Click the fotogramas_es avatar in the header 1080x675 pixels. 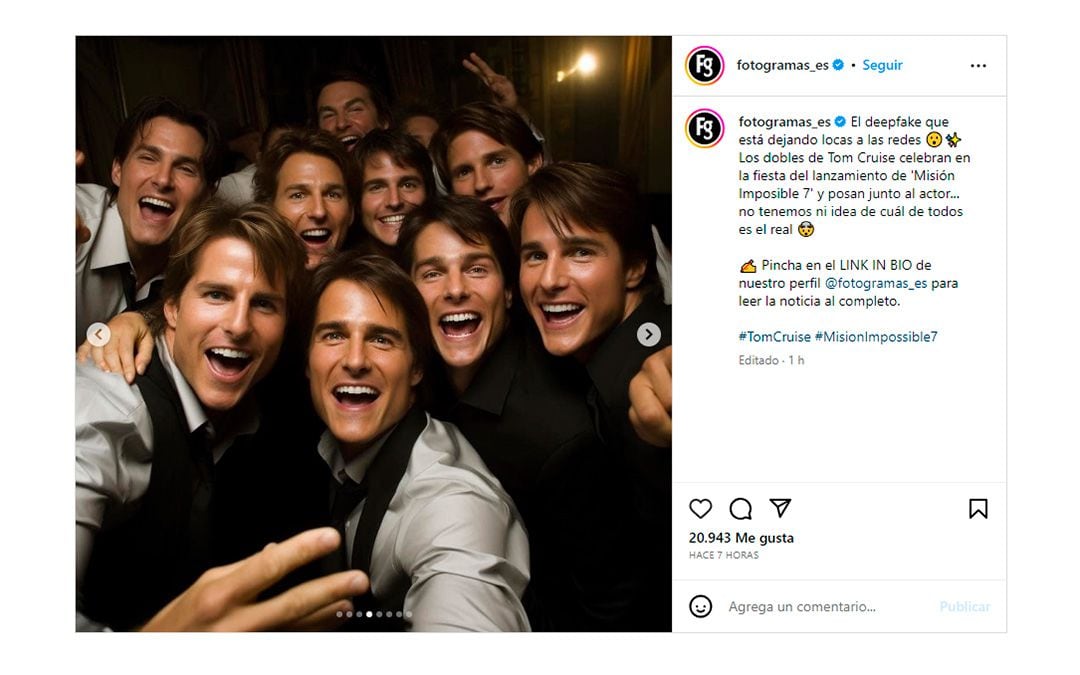tap(705, 66)
